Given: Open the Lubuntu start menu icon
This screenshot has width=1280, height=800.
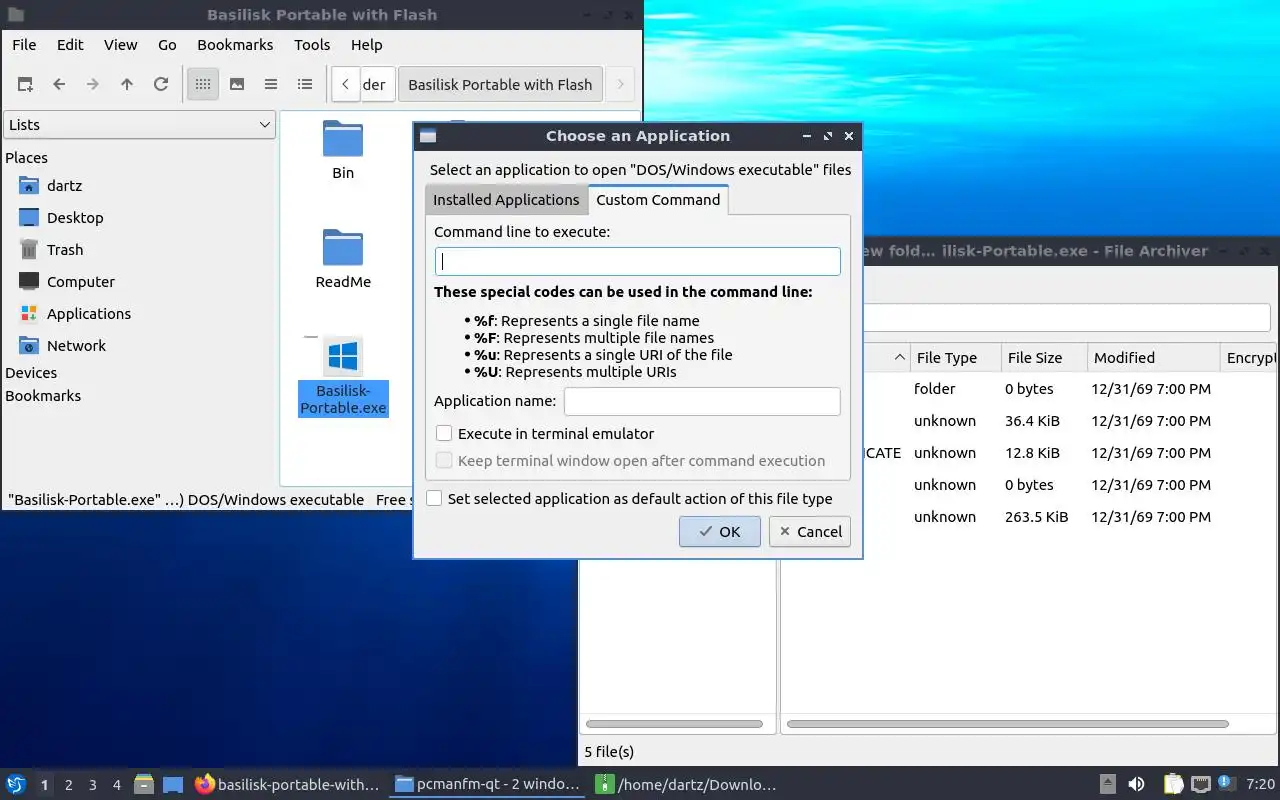Looking at the screenshot, I should click(16, 785).
